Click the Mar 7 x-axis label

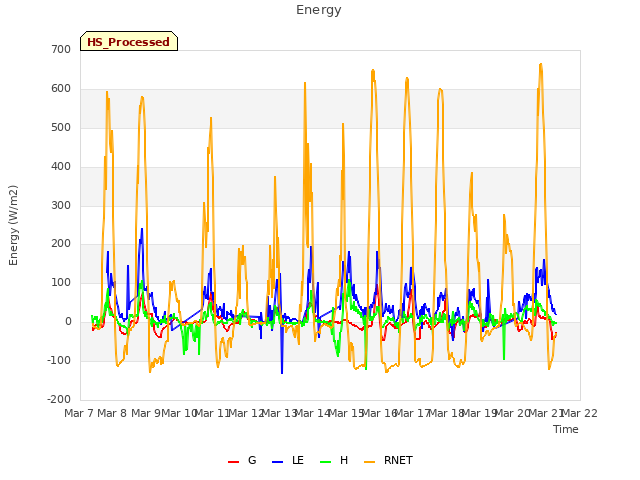pyautogui.click(x=79, y=413)
